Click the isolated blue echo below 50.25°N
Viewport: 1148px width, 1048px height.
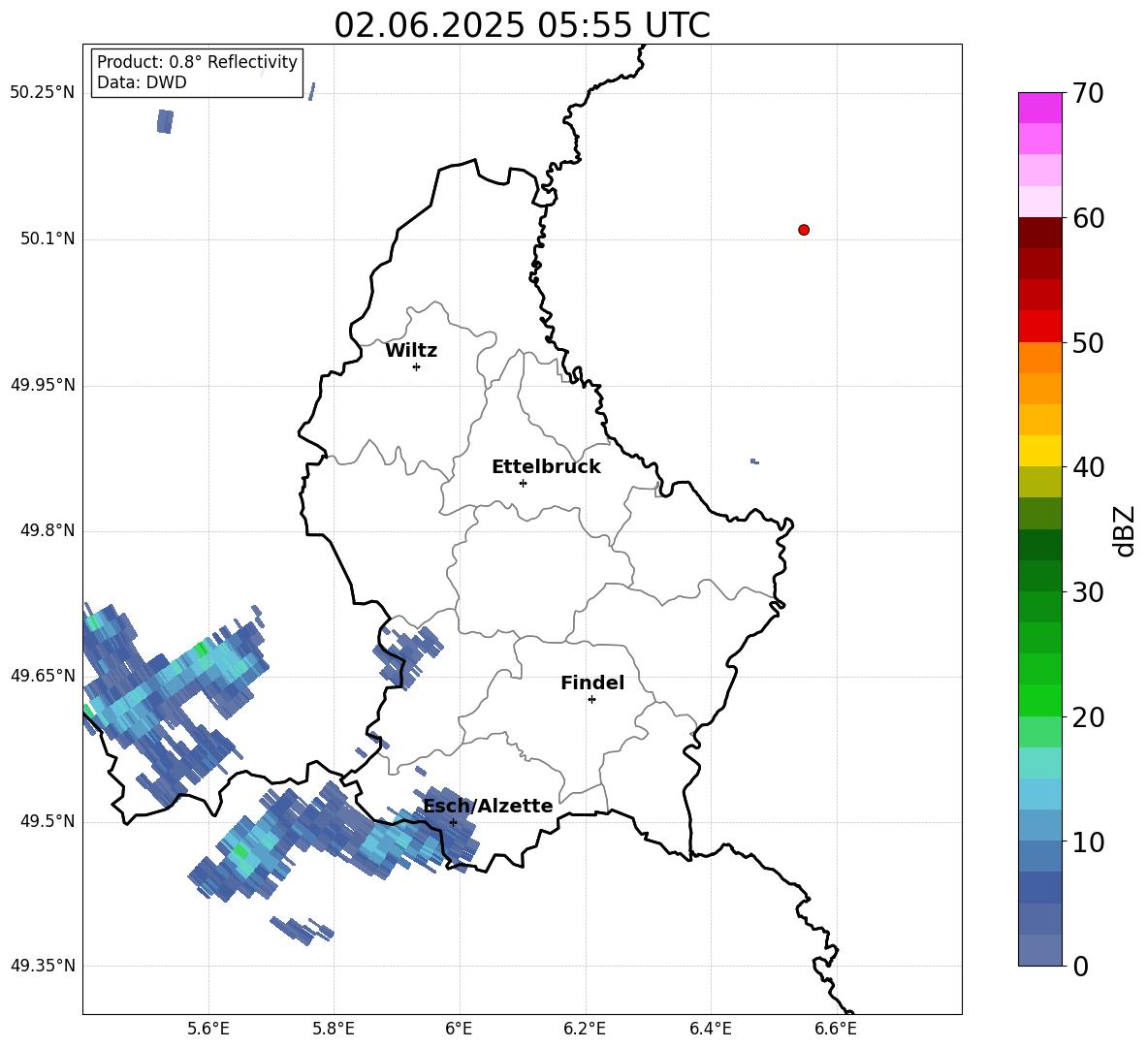click(x=166, y=121)
